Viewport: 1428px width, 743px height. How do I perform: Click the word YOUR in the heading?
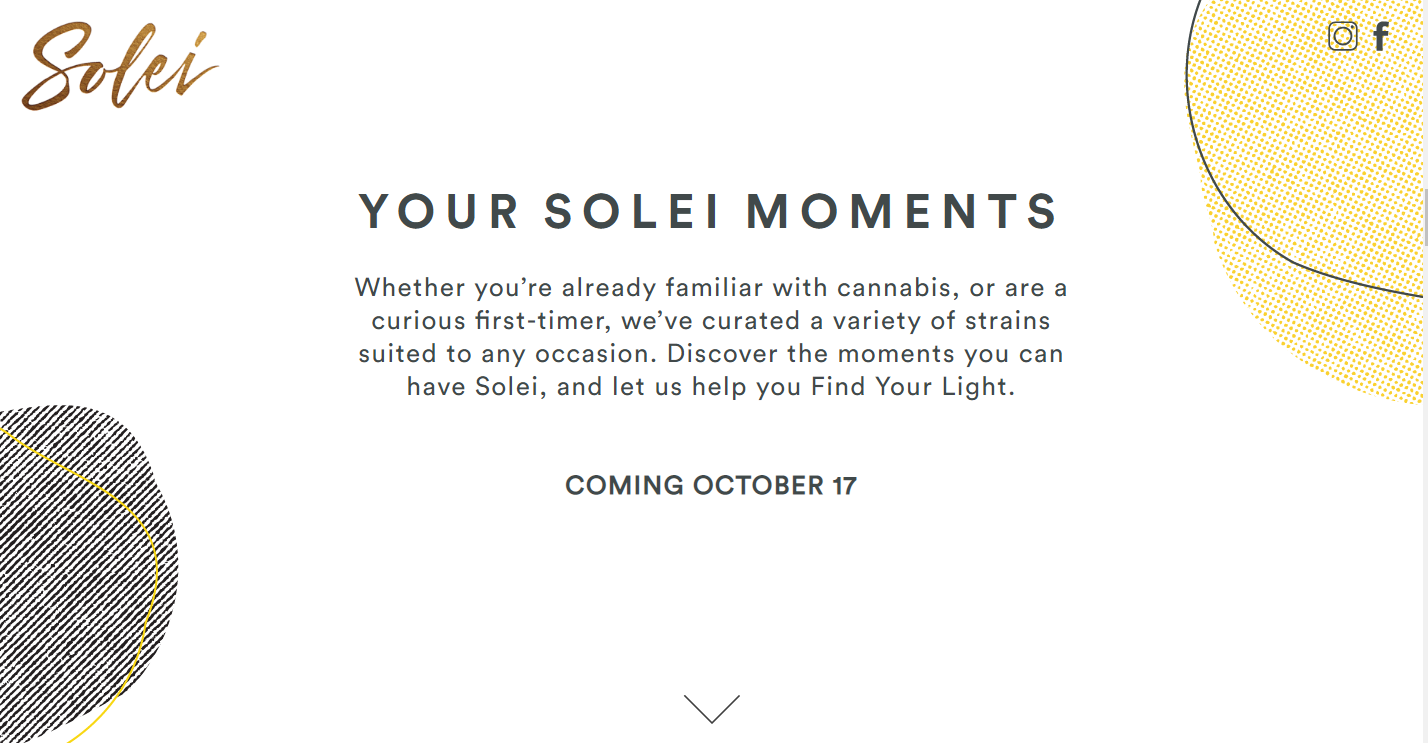coord(440,212)
